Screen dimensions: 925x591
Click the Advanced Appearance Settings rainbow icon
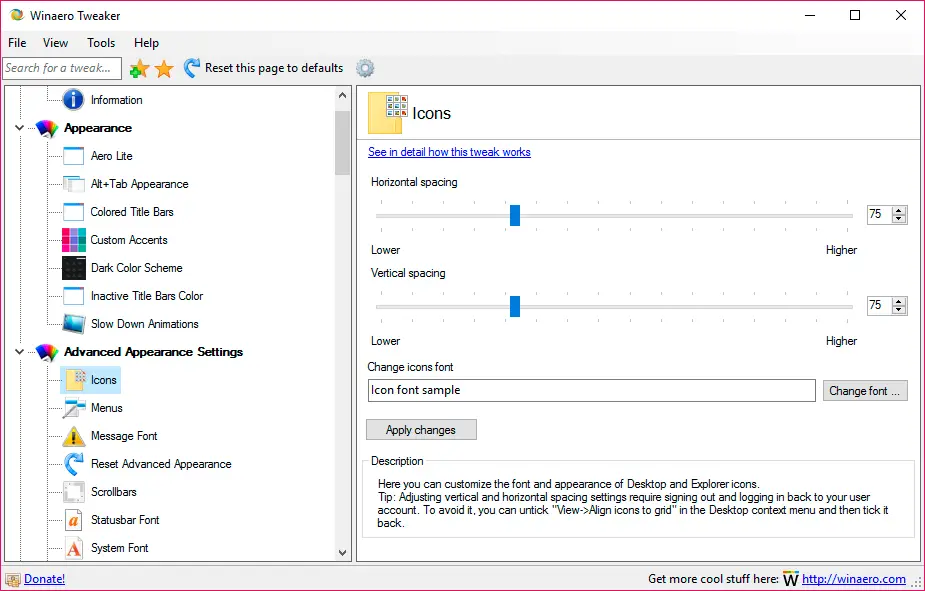47,352
